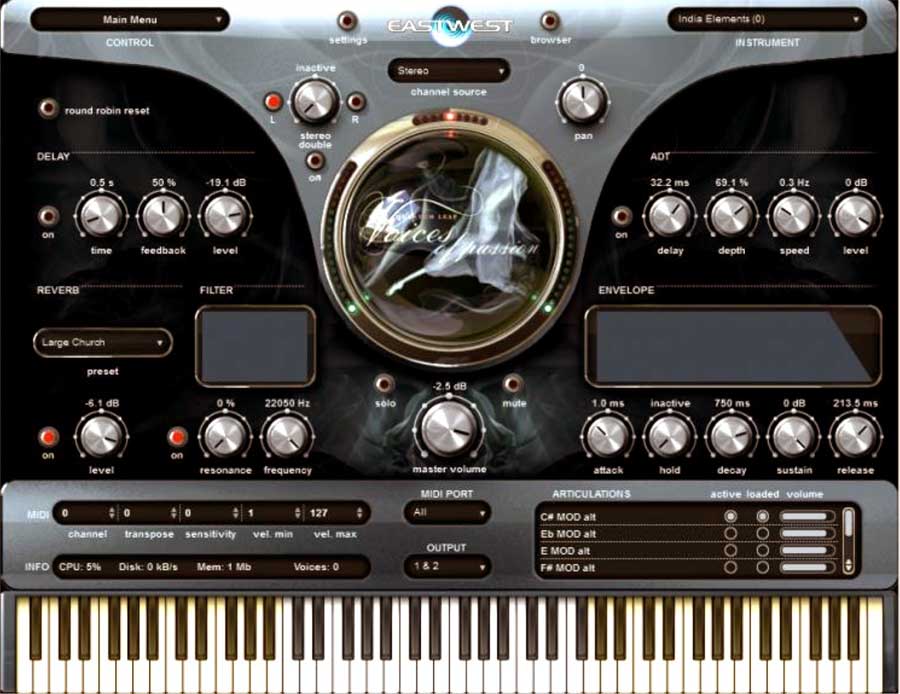900x694 pixels.
Task: Click the vel. min stepper arrows
Action: coord(297,513)
